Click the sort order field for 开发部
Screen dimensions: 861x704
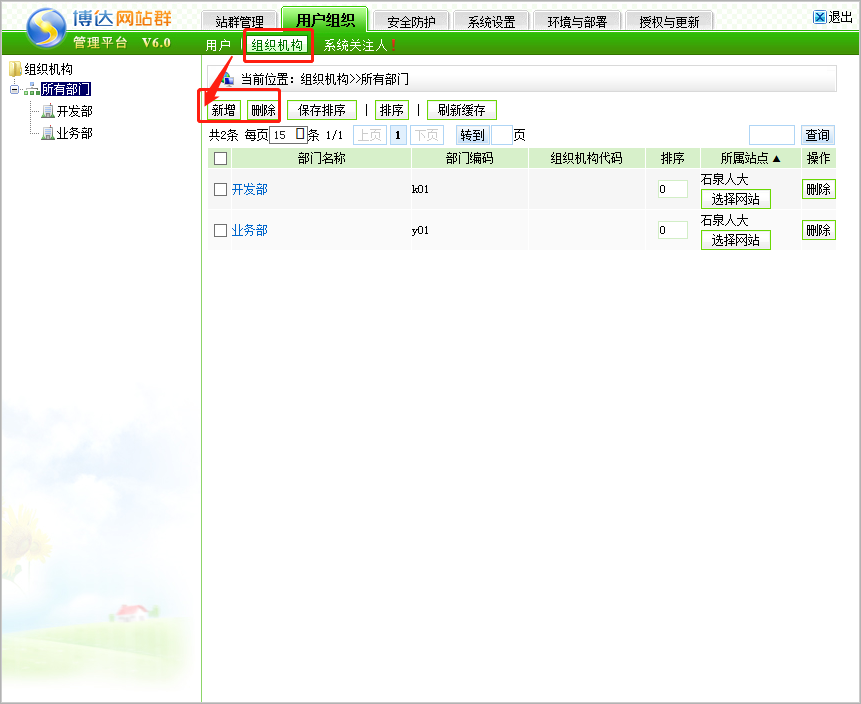pos(672,189)
